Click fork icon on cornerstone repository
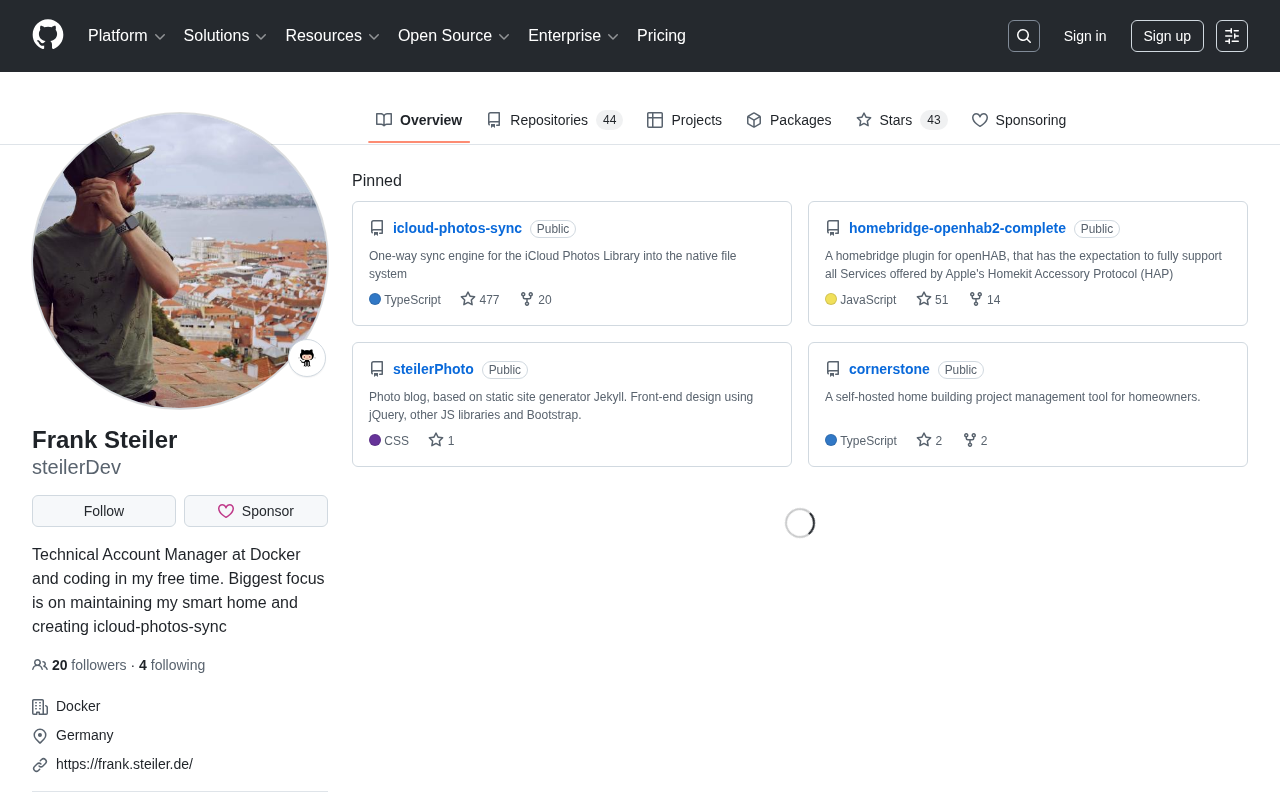 (x=970, y=440)
